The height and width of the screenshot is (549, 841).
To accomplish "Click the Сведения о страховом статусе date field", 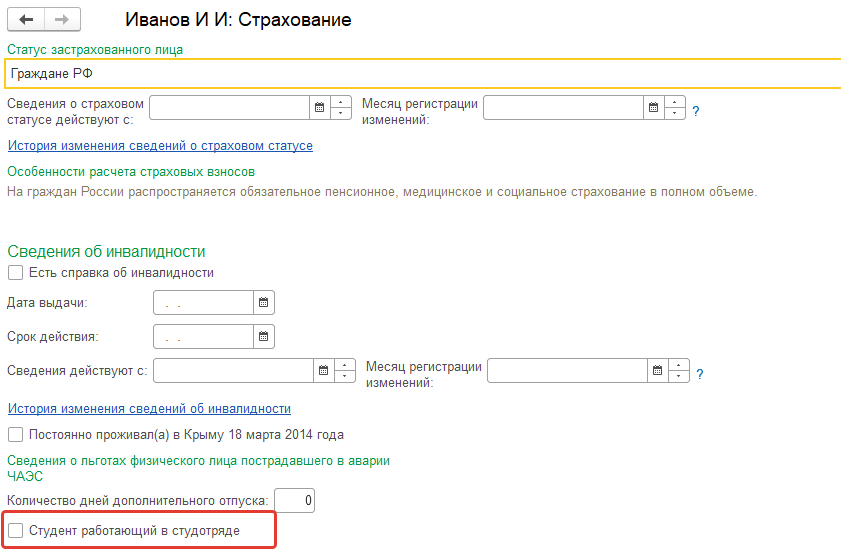I will (x=230, y=107).
